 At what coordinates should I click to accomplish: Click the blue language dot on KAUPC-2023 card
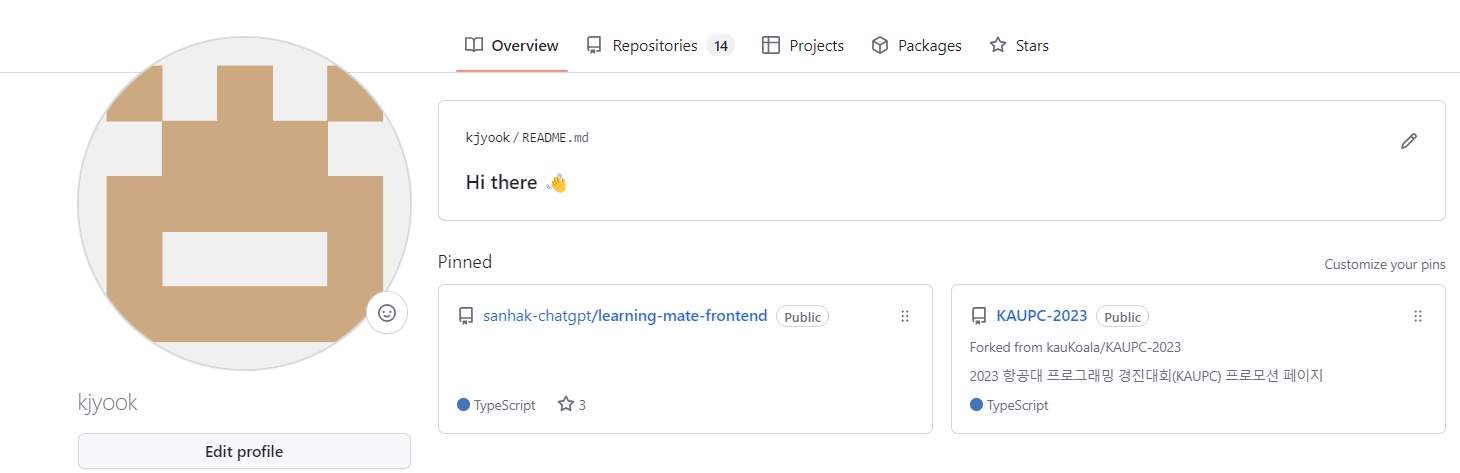(x=976, y=405)
